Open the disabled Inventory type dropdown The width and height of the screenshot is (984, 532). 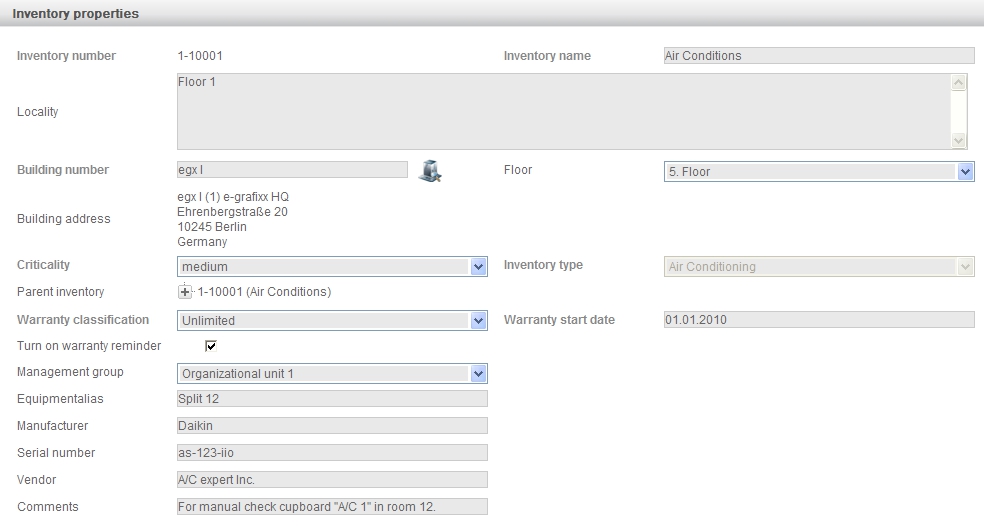[819, 267]
